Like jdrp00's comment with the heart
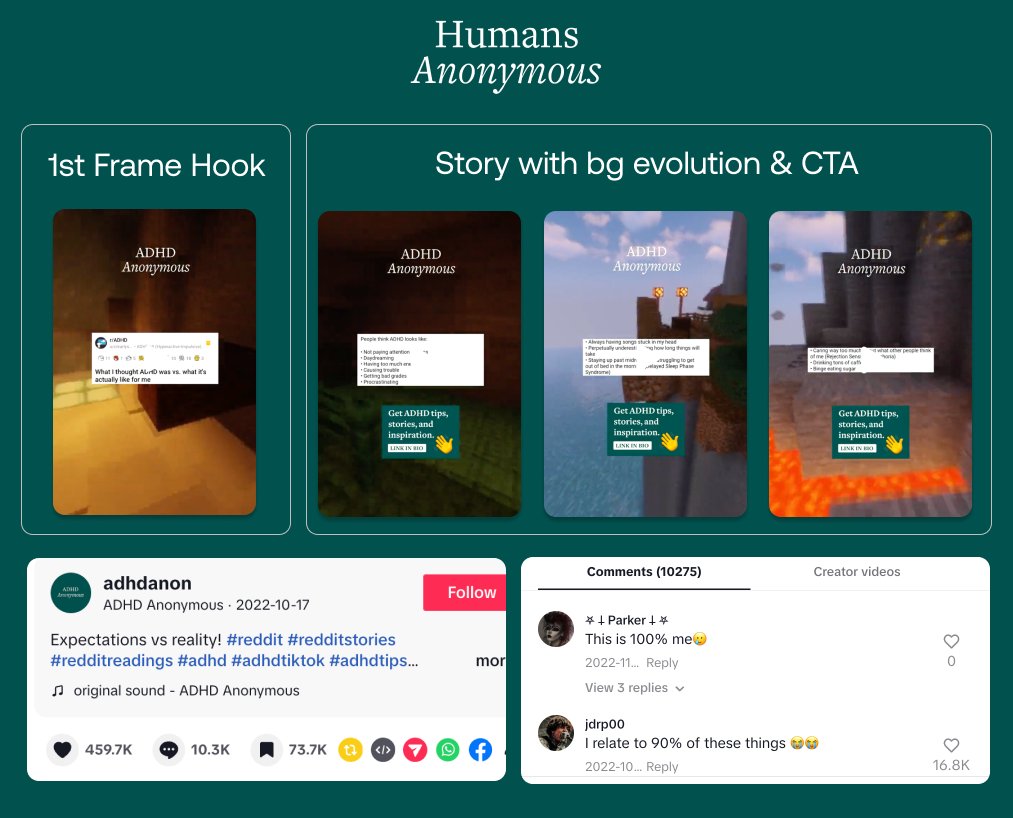The height and width of the screenshot is (818, 1013). pos(951,745)
